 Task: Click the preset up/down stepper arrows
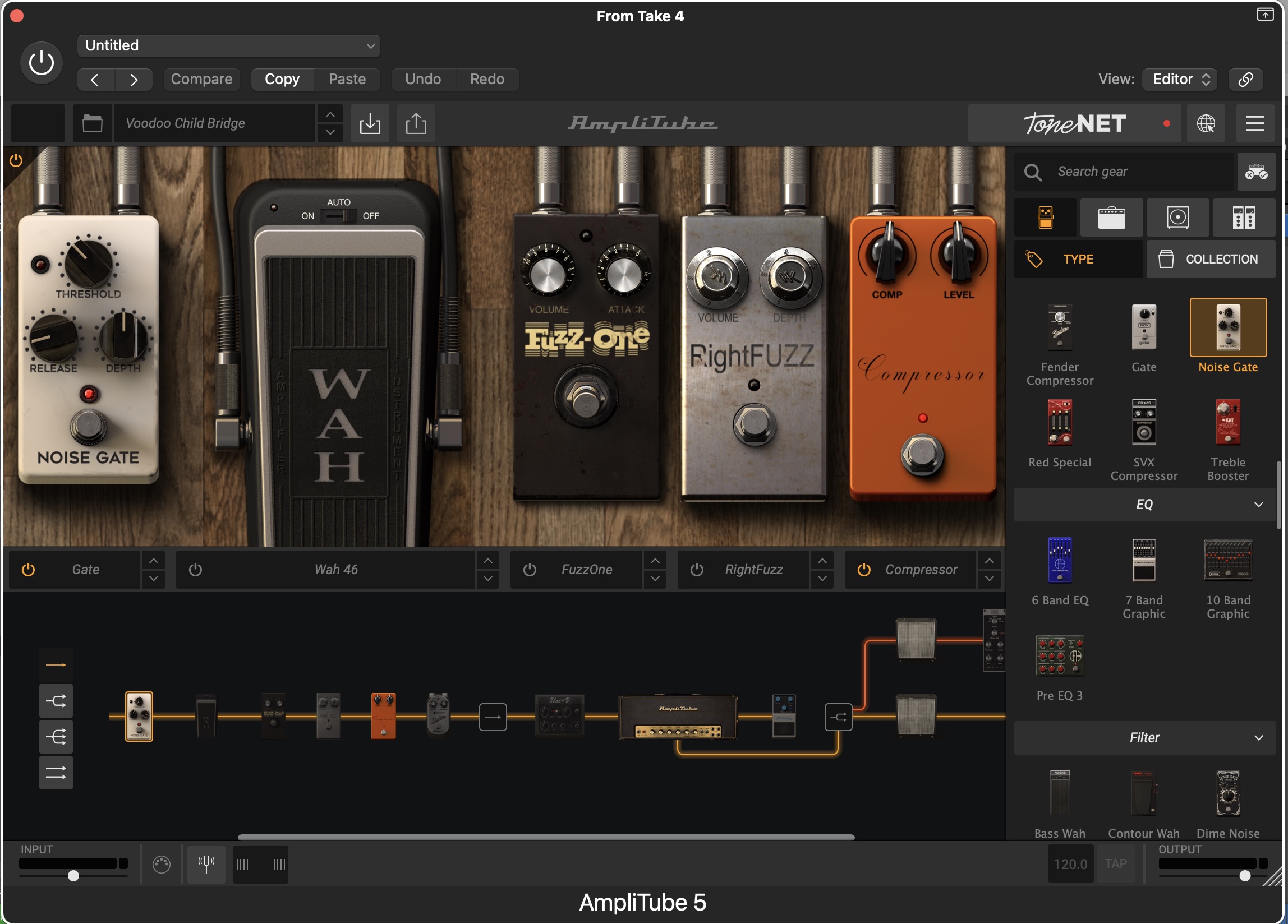[x=330, y=123]
